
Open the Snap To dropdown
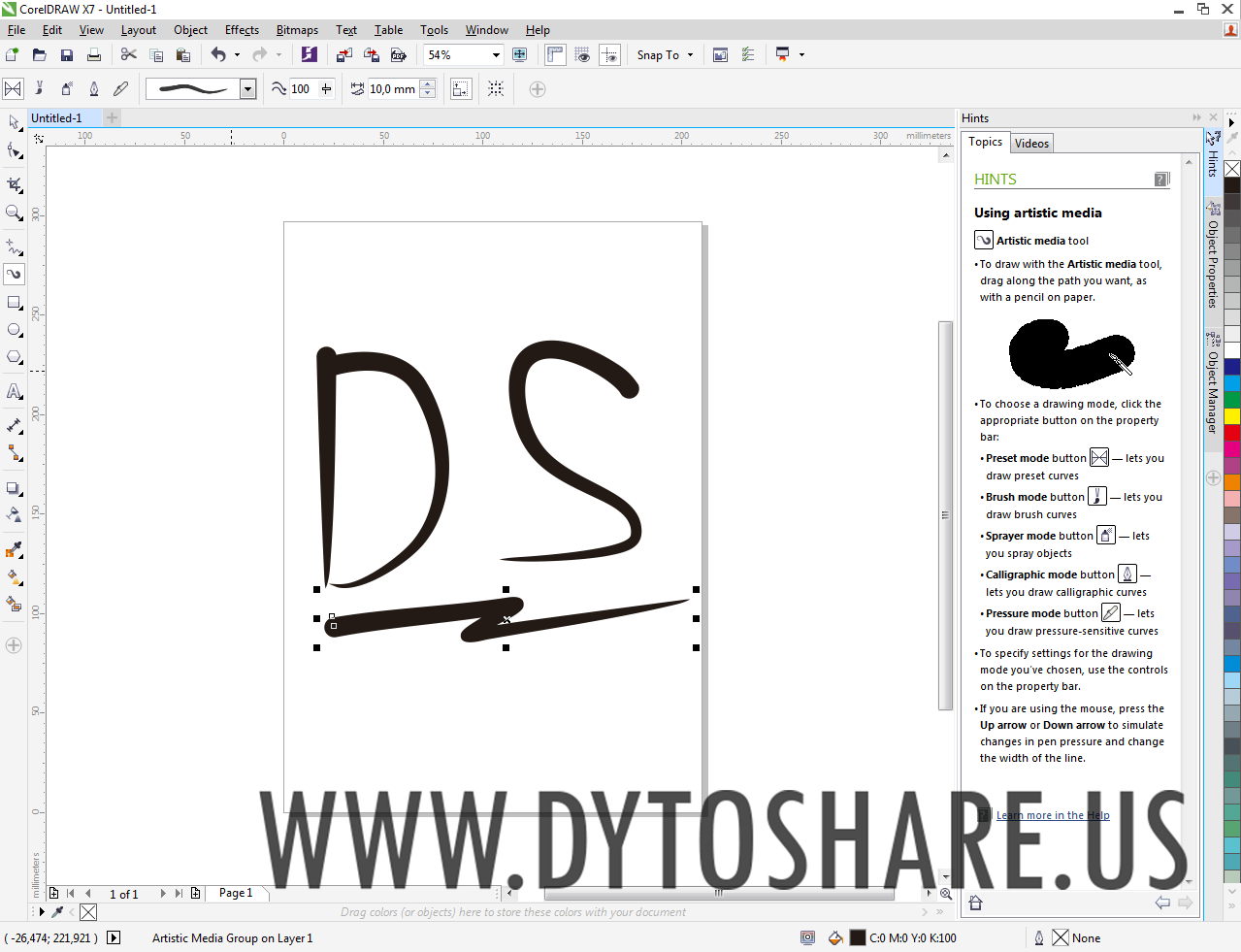coord(665,54)
